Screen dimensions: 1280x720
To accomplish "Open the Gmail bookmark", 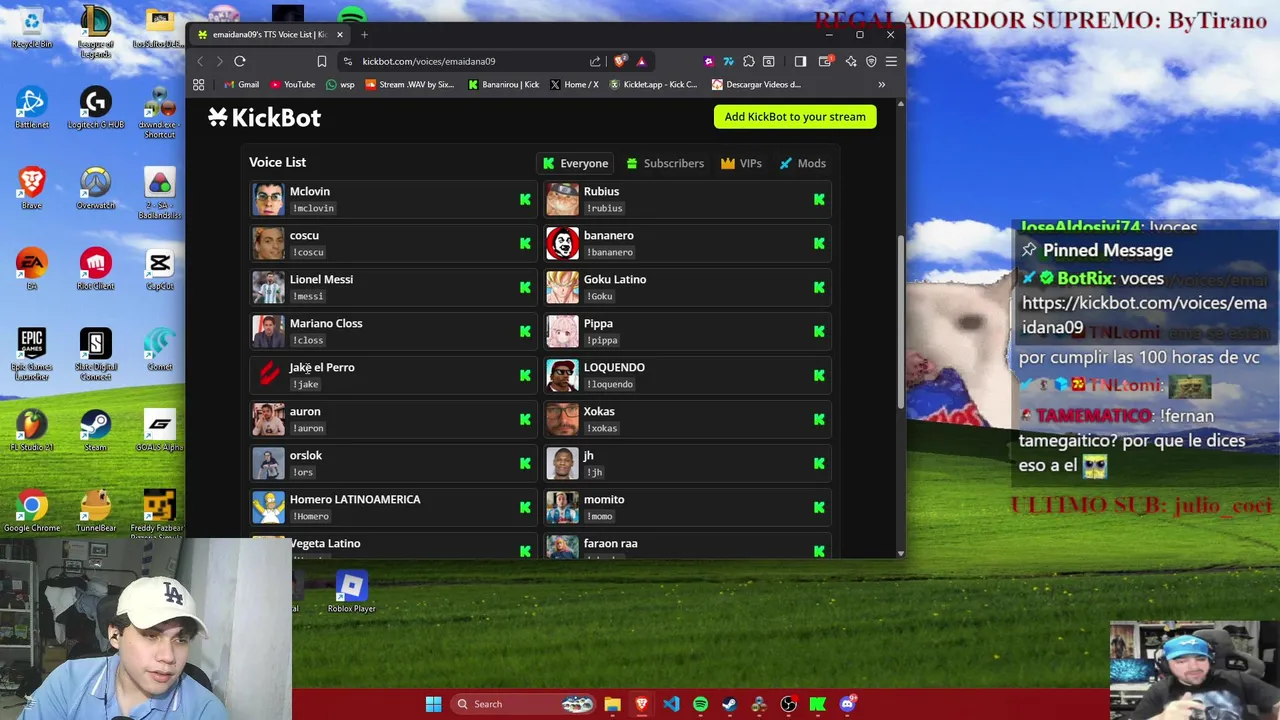I will click(x=241, y=85).
